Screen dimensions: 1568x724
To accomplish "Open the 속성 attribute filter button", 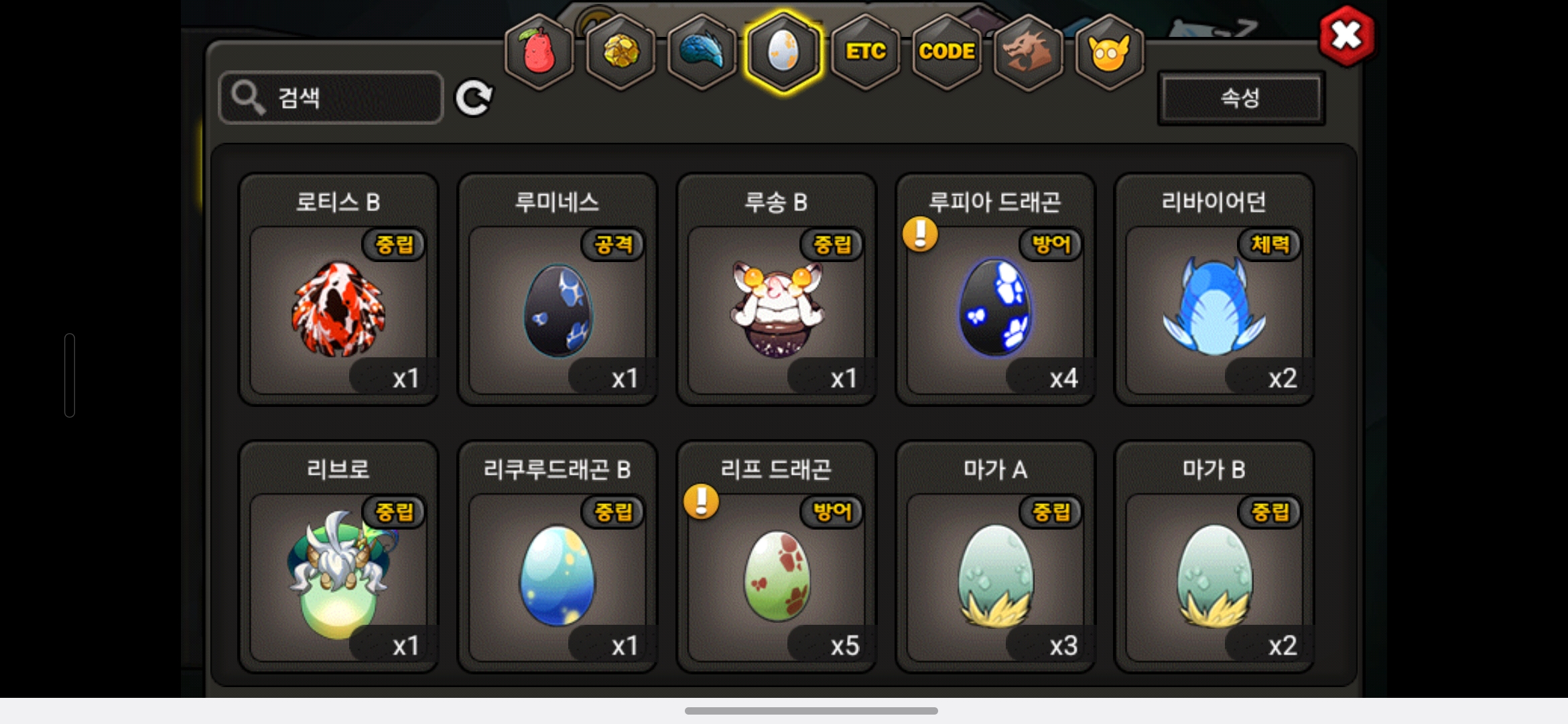I will [1241, 98].
